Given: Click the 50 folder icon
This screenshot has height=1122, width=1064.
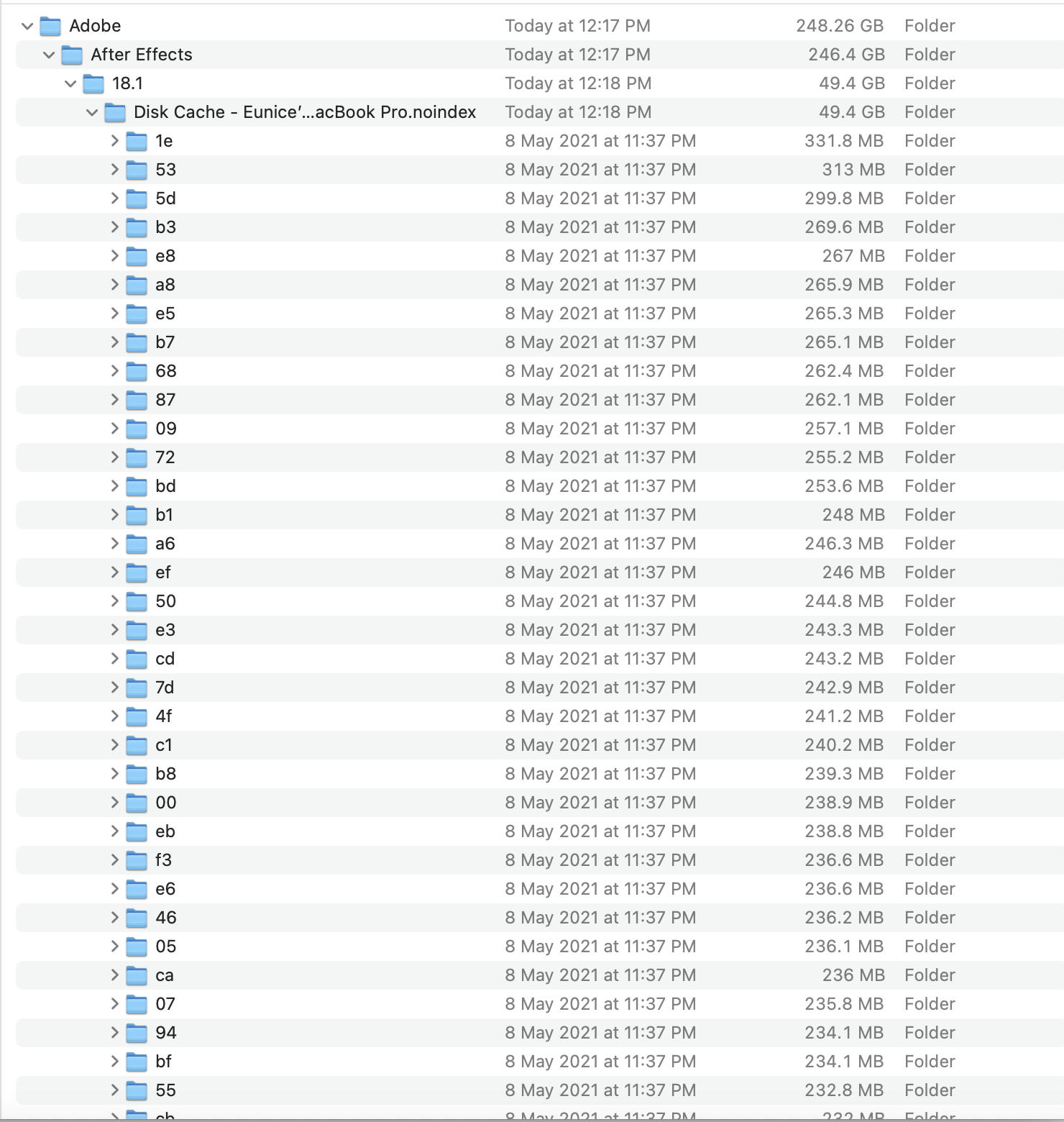Looking at the screenshot, I should [x=137, y=602].
